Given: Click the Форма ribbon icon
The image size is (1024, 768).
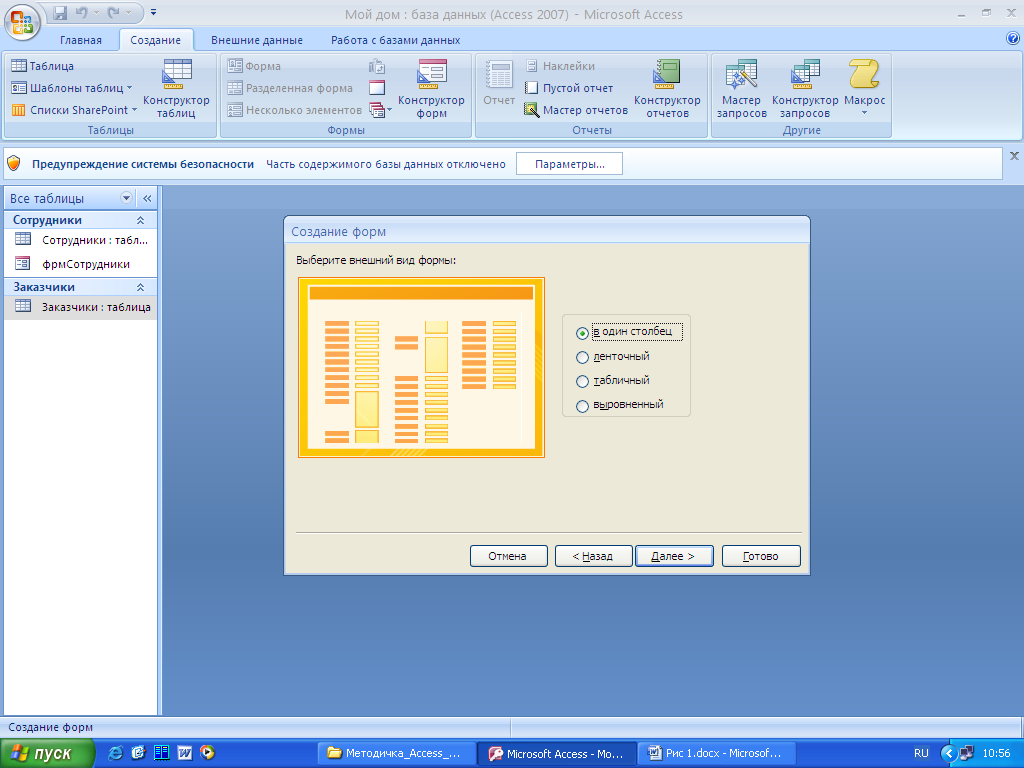Looking at the screenshot, I should [235, 66].
